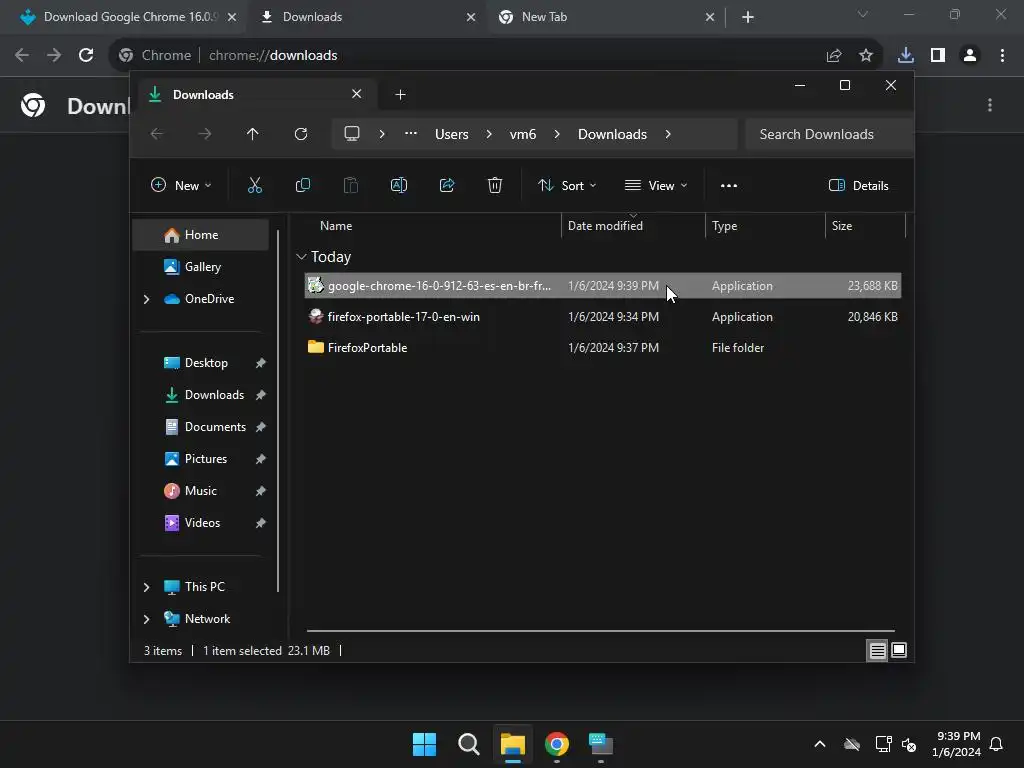
Task: Click Users in the breadcrumb path
Action: (x=451, y=134)
